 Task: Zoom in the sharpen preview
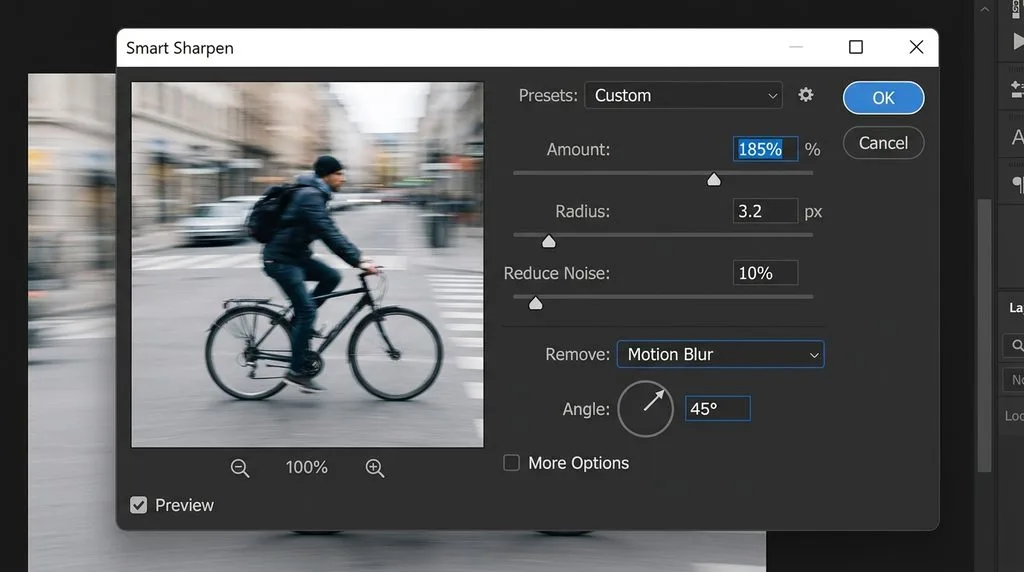[x=375, y=468]
